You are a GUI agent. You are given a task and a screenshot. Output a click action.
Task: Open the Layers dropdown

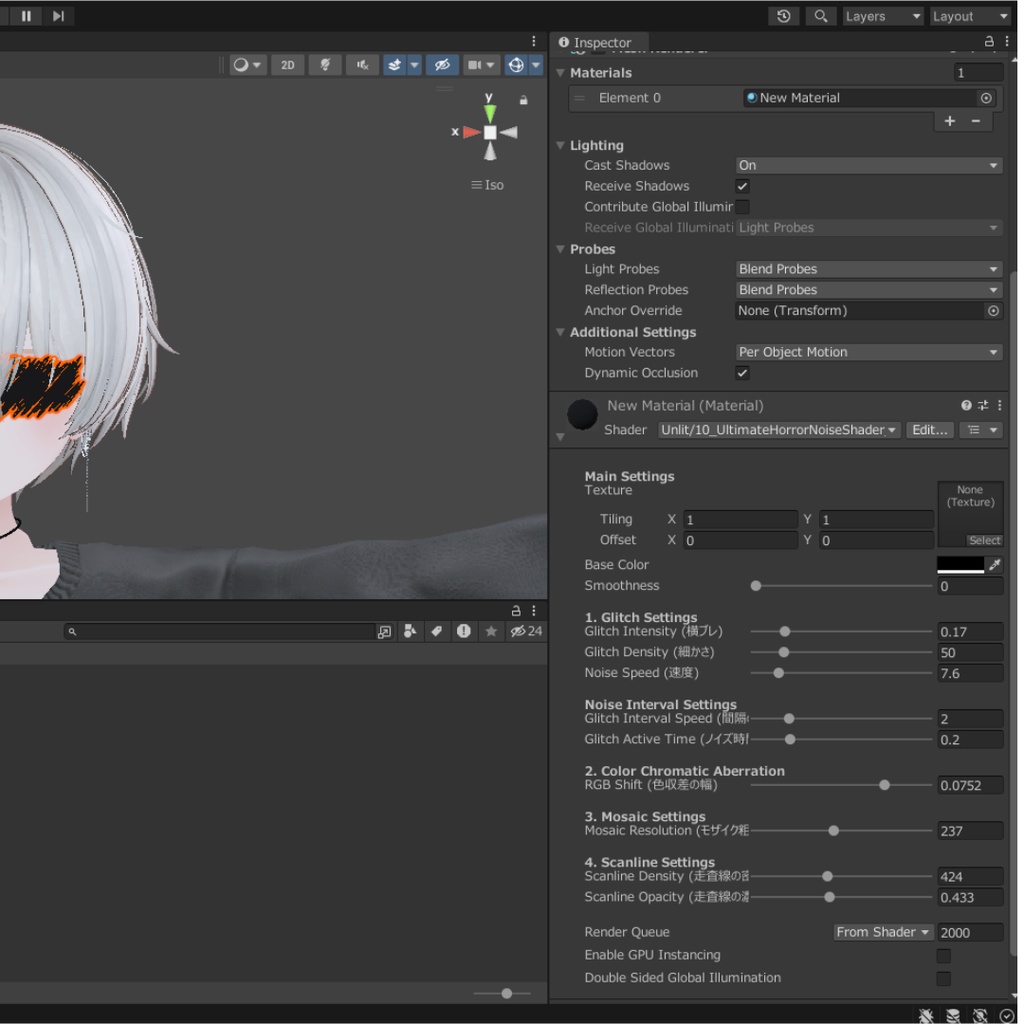(882, 16)
